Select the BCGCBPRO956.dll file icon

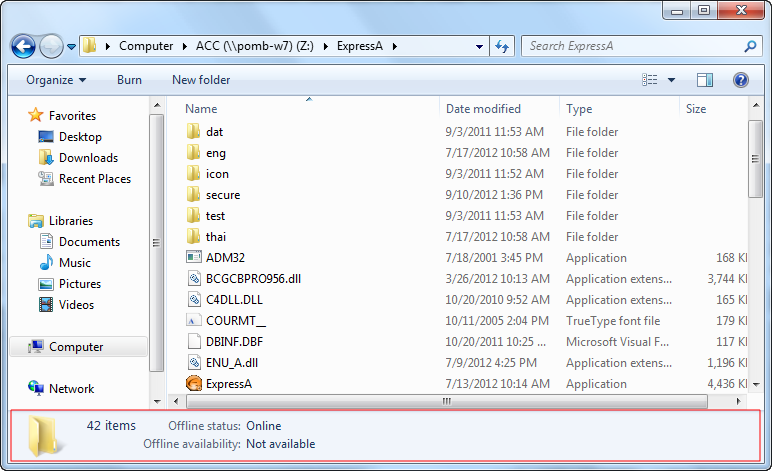[x=194, y=279]
